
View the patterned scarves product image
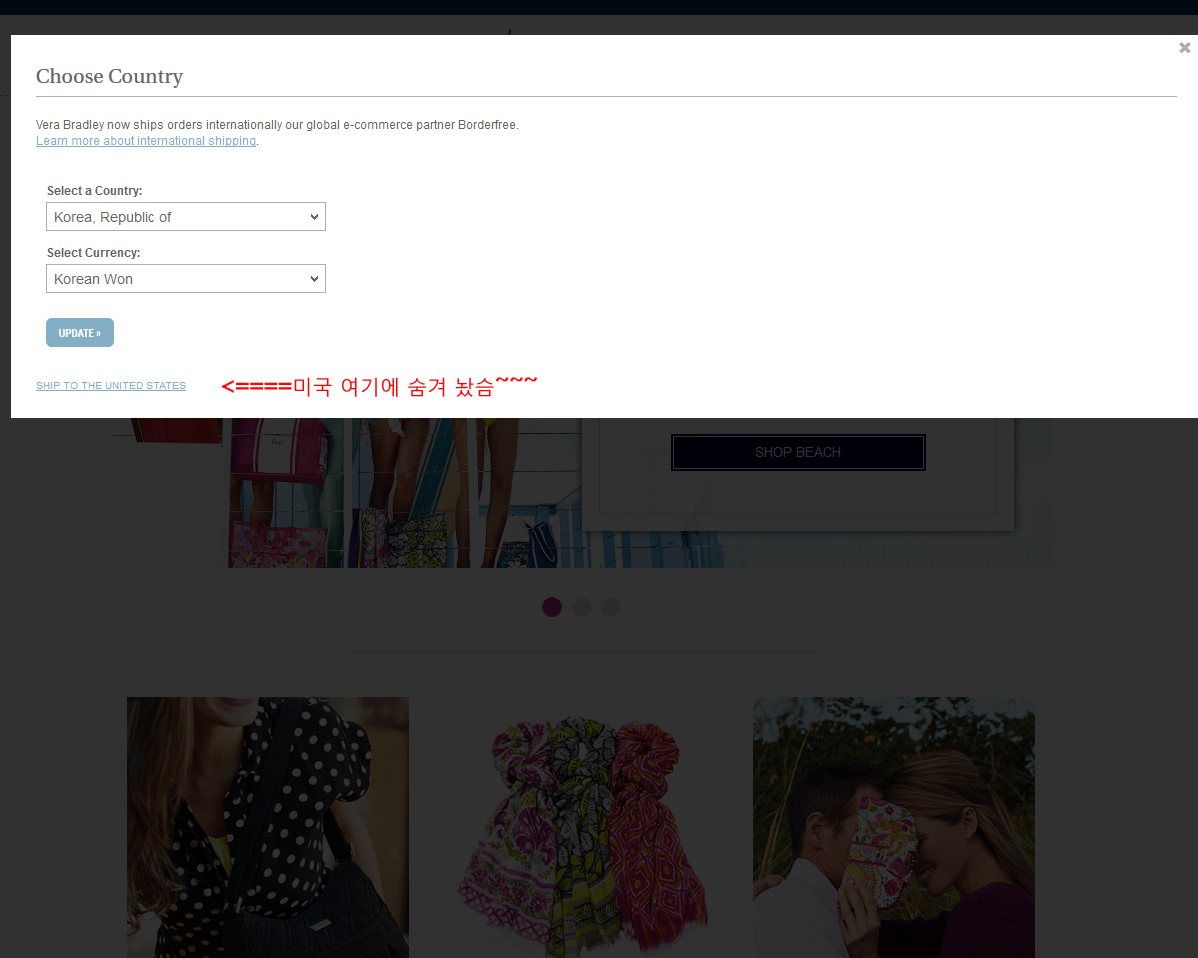tap(581, 827)
